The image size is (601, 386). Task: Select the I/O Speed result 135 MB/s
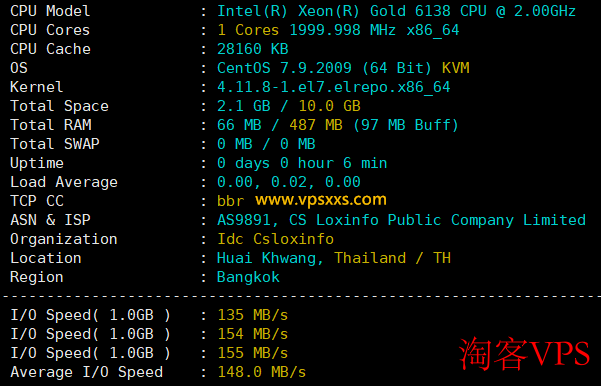click(x=253, y=315)
